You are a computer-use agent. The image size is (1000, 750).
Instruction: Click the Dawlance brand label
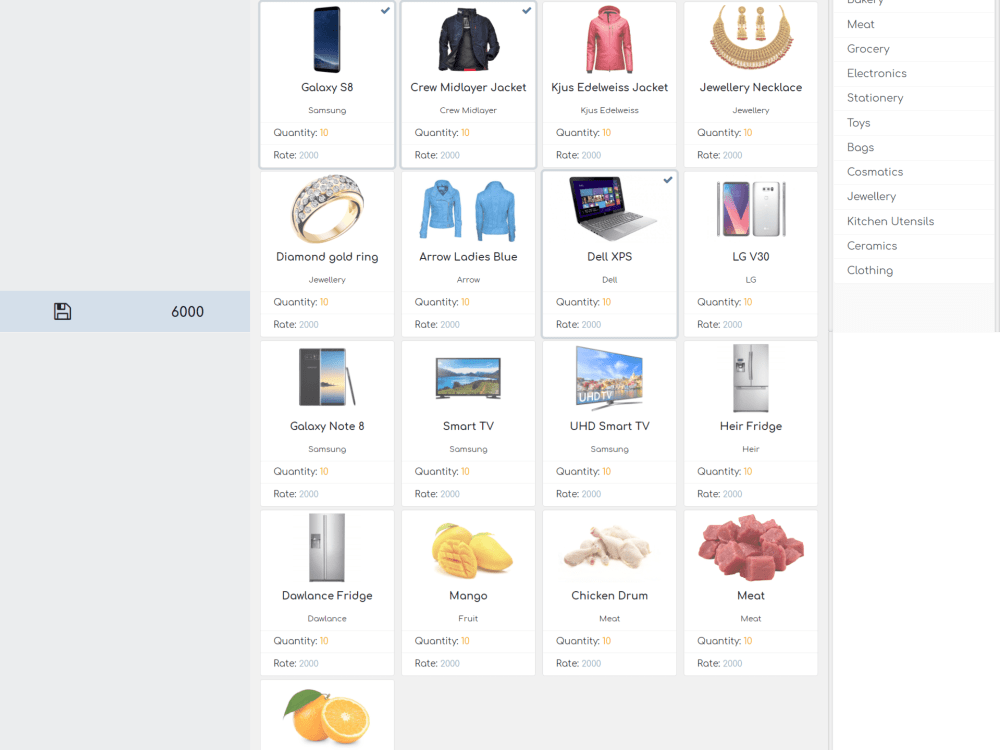pyautogui.click(x=327, y=619)
